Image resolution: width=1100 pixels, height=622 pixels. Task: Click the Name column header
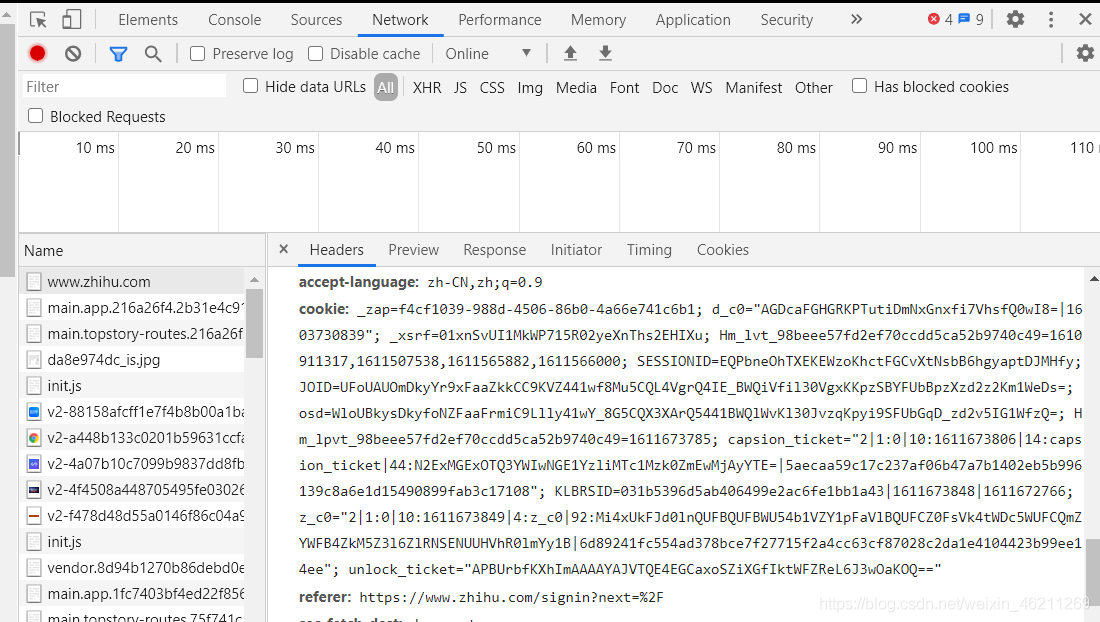pyautogui.click(x=142, y=250)
